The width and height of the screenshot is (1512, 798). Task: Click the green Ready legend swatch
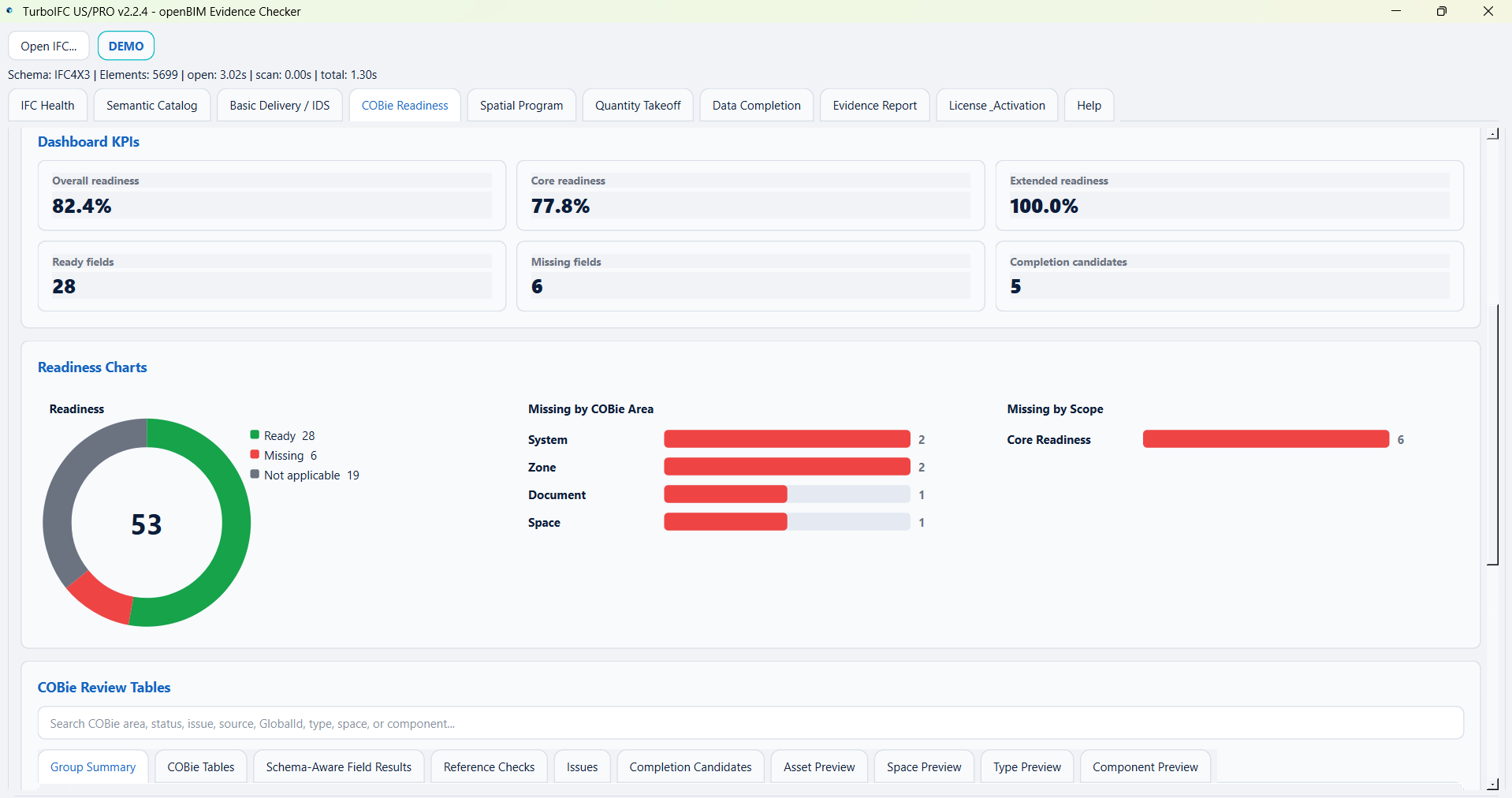(255, 434)
